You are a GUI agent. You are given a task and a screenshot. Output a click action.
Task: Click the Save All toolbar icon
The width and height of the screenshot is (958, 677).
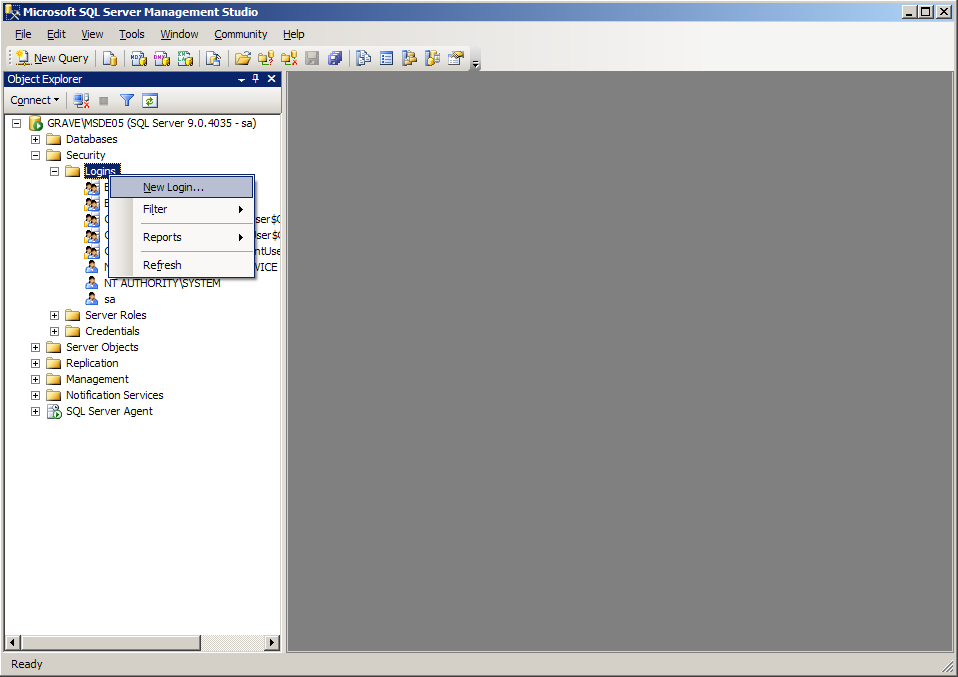click(335, 58)
